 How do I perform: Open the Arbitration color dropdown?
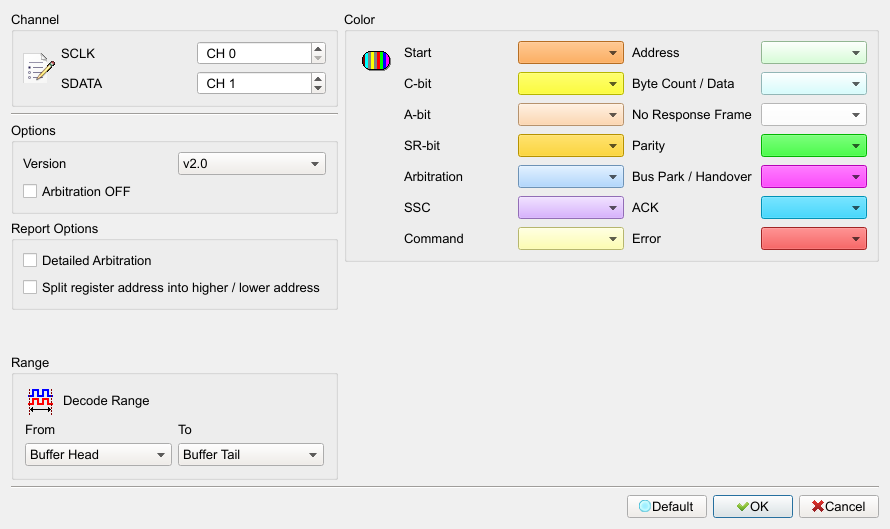pyautogui.click(x=570, y=177)
